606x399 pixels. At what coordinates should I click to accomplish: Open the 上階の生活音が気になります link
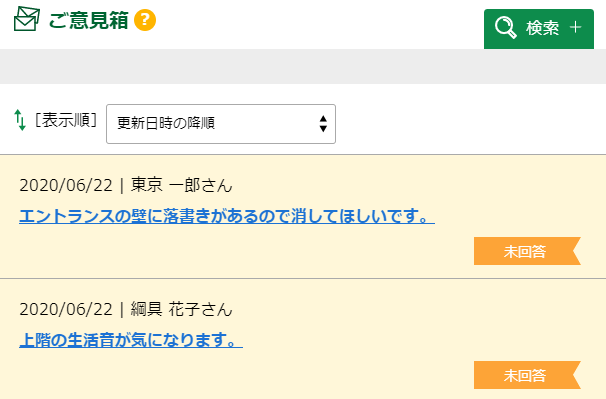131,340
